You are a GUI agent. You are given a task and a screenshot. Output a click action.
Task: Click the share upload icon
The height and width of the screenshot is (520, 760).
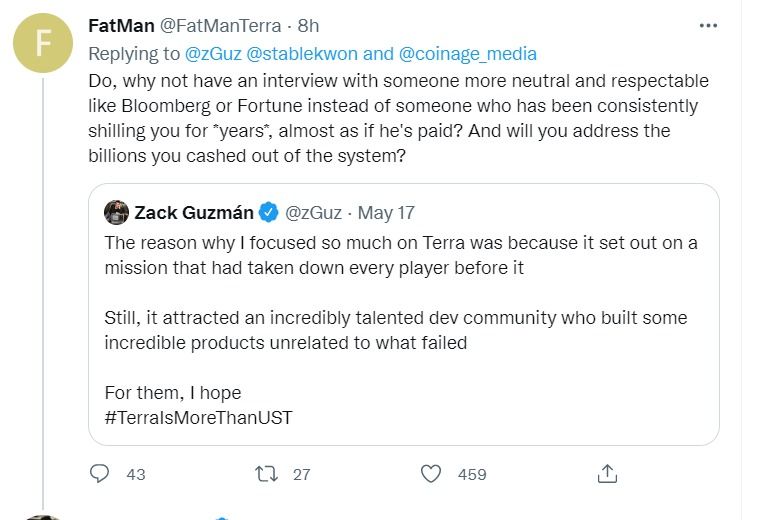tap(606, 473)
